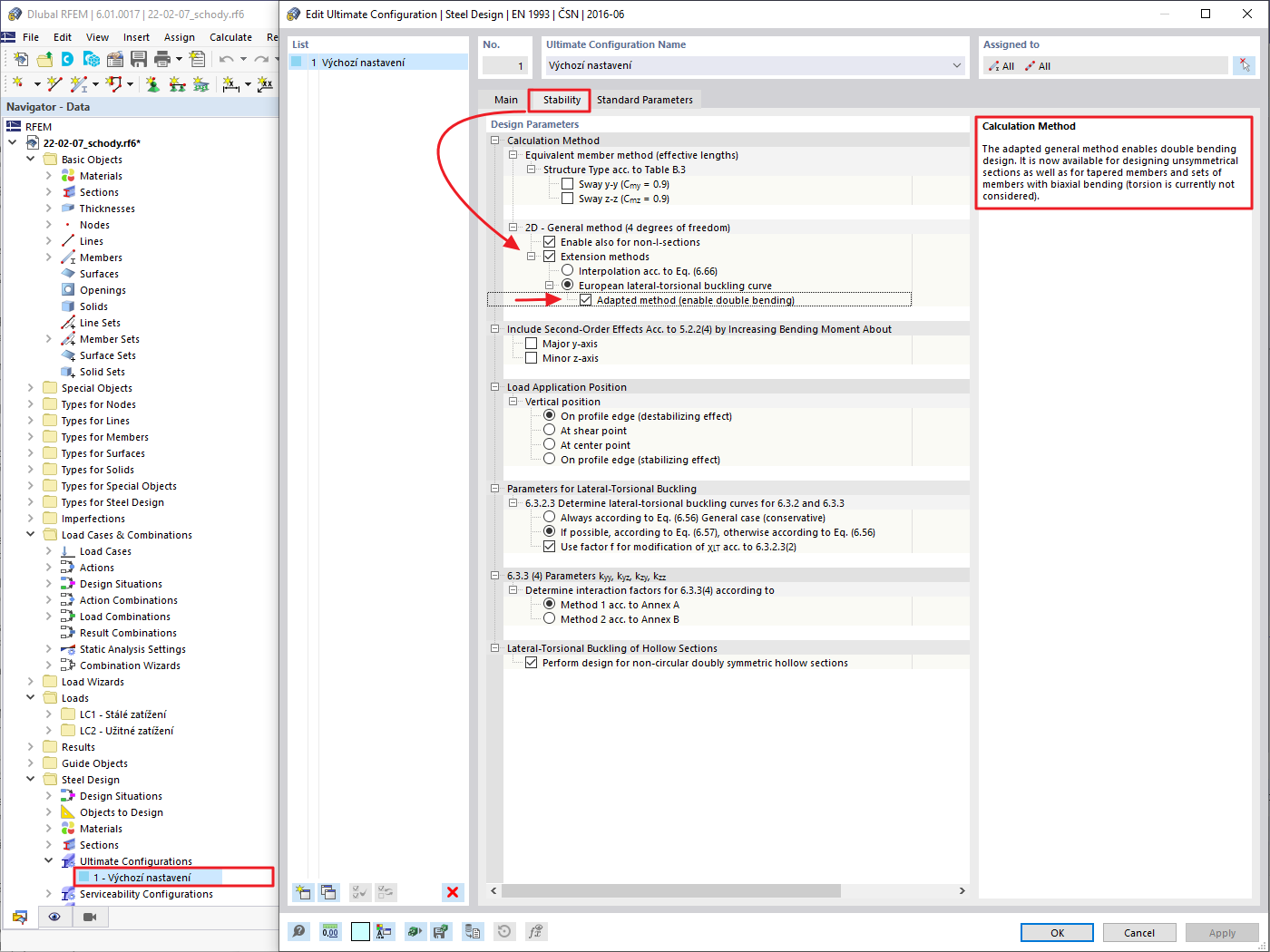Viewport: 1270px width, 952px height.
Task: Open a model with the Open File icon
Action: (44, 59)
